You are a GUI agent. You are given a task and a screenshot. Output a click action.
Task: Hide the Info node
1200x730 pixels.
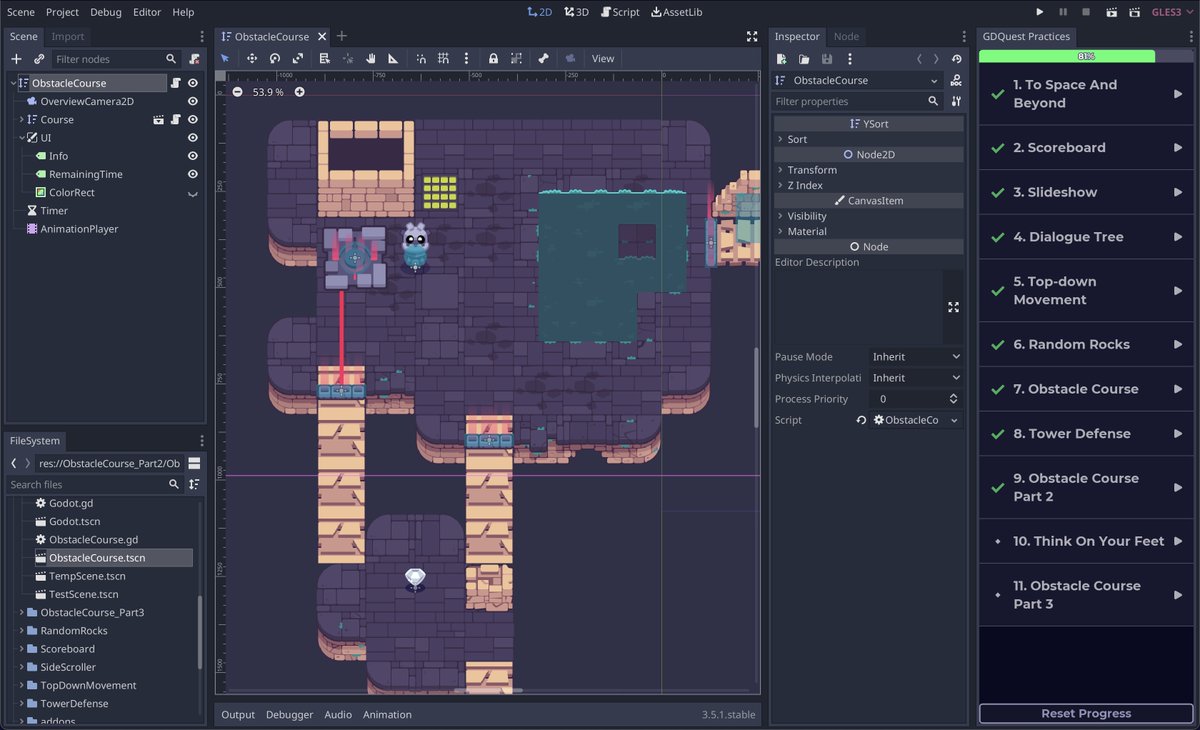tap(193, 156)
